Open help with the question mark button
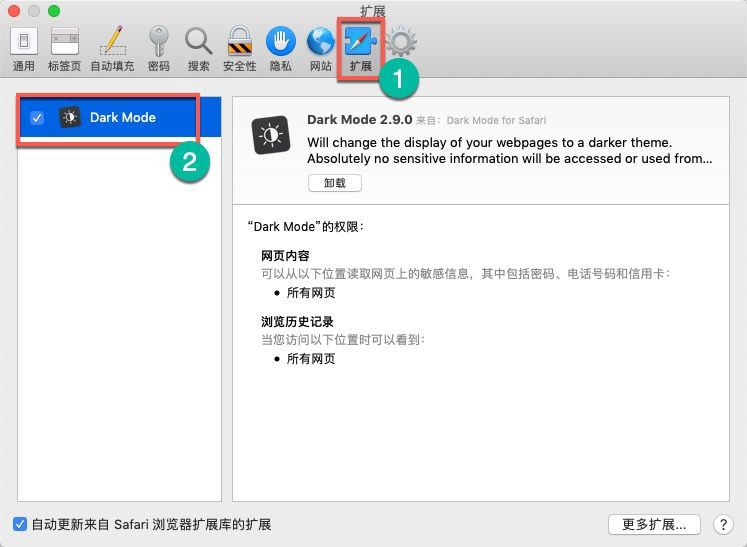Screen dimensions: 747x547 [x=723, y=525]
